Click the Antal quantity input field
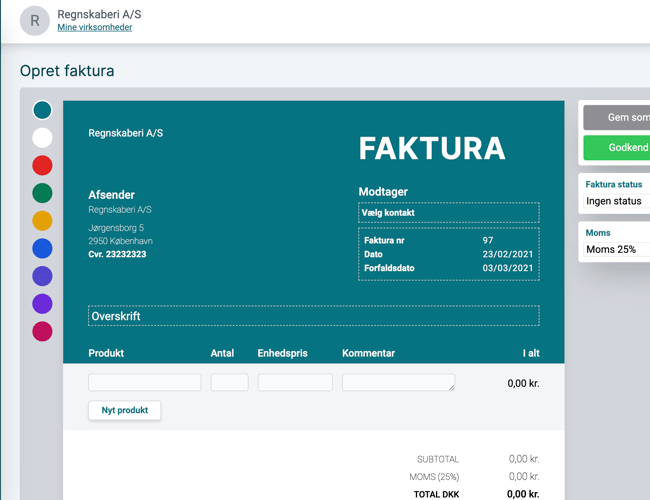This screenshot has height=500, width=650. coord(229,383)
